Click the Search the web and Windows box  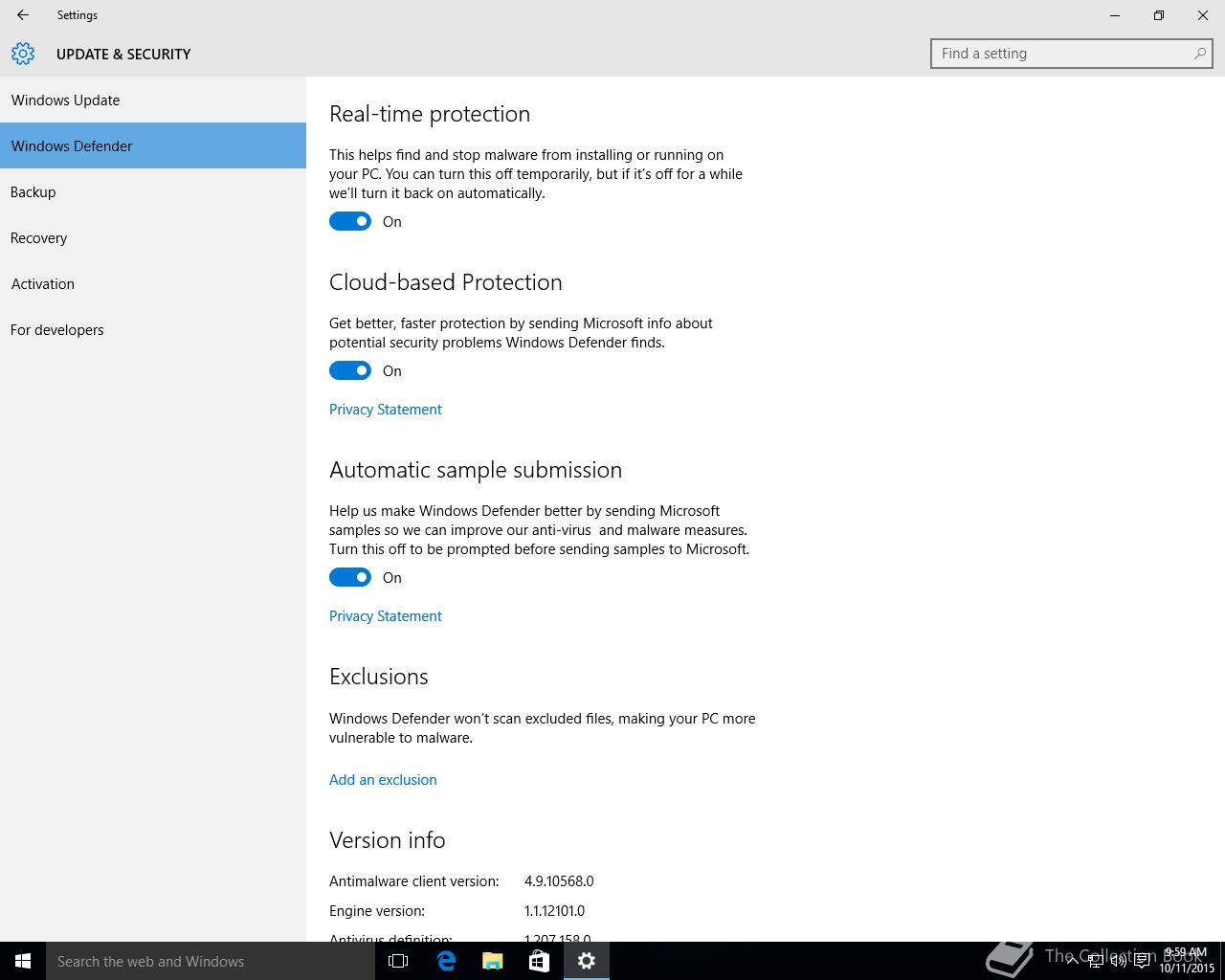[x=211, y=961]
